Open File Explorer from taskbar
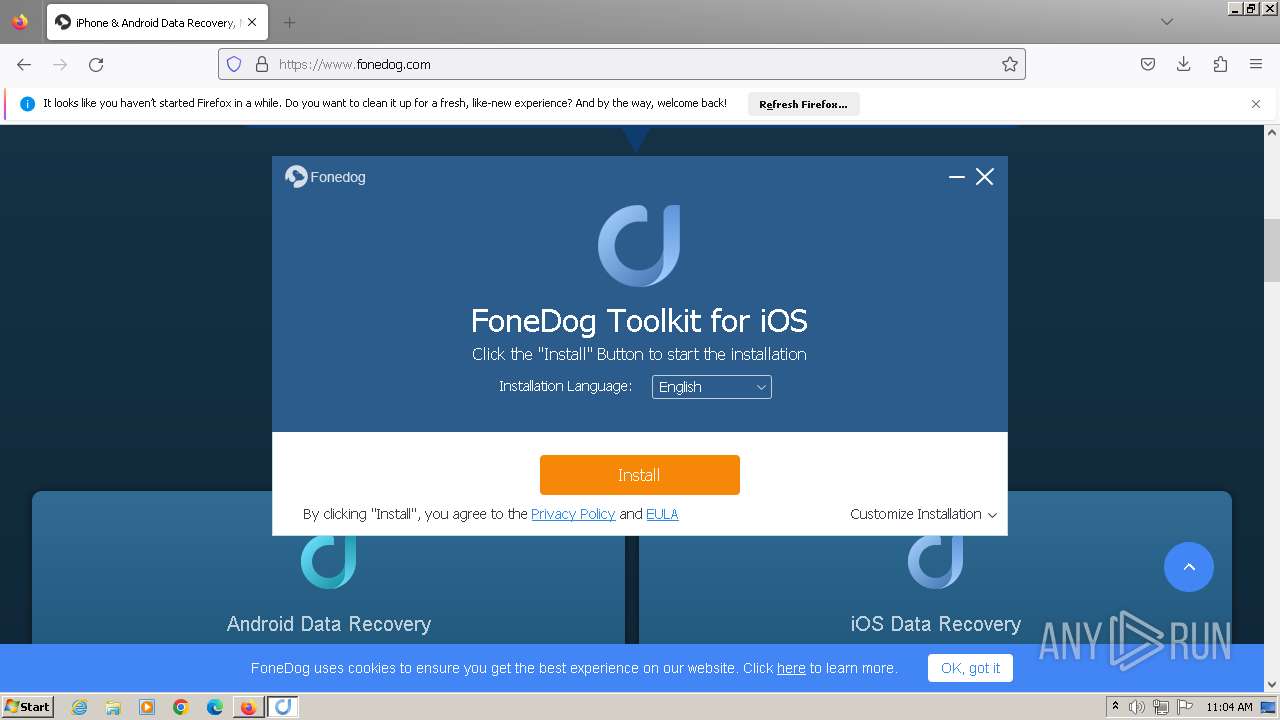1280x720 pixels. (113, 707)
